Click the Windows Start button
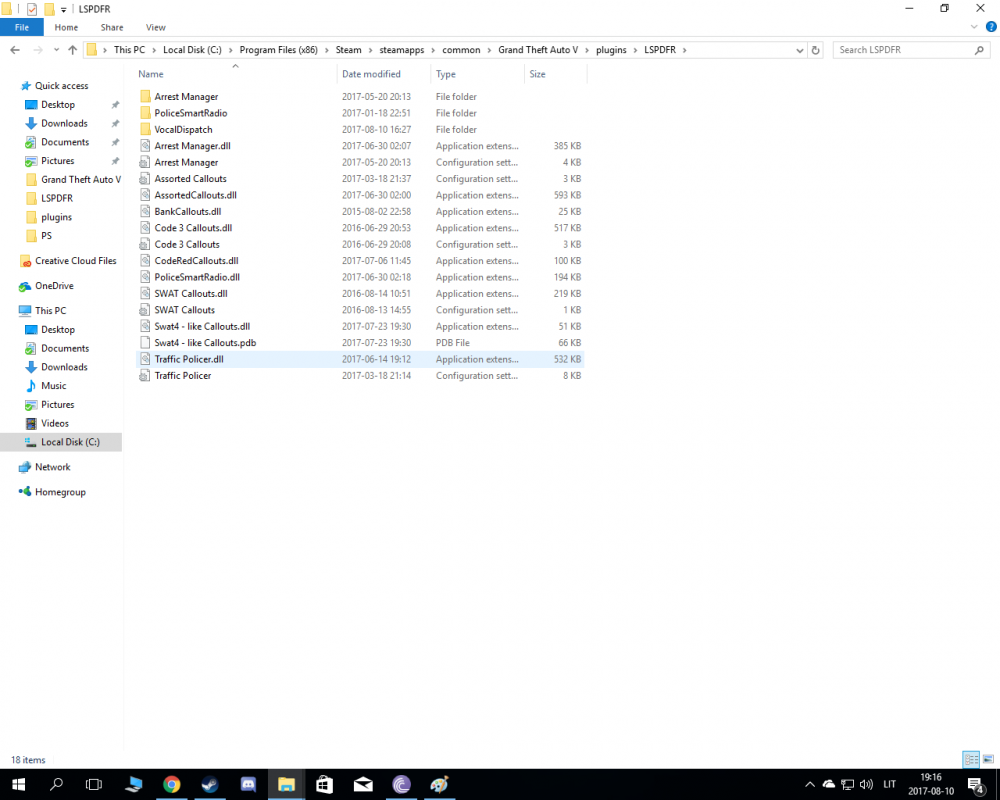 [x=18, y=784]
